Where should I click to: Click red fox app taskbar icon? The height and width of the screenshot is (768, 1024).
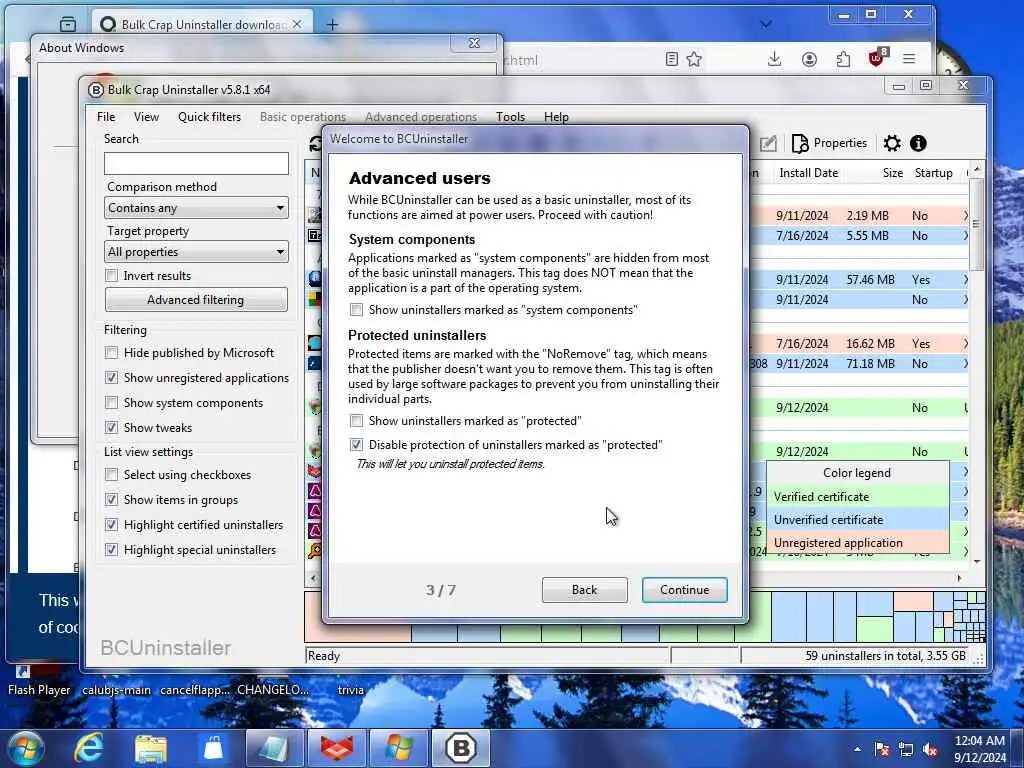point(337,748)
